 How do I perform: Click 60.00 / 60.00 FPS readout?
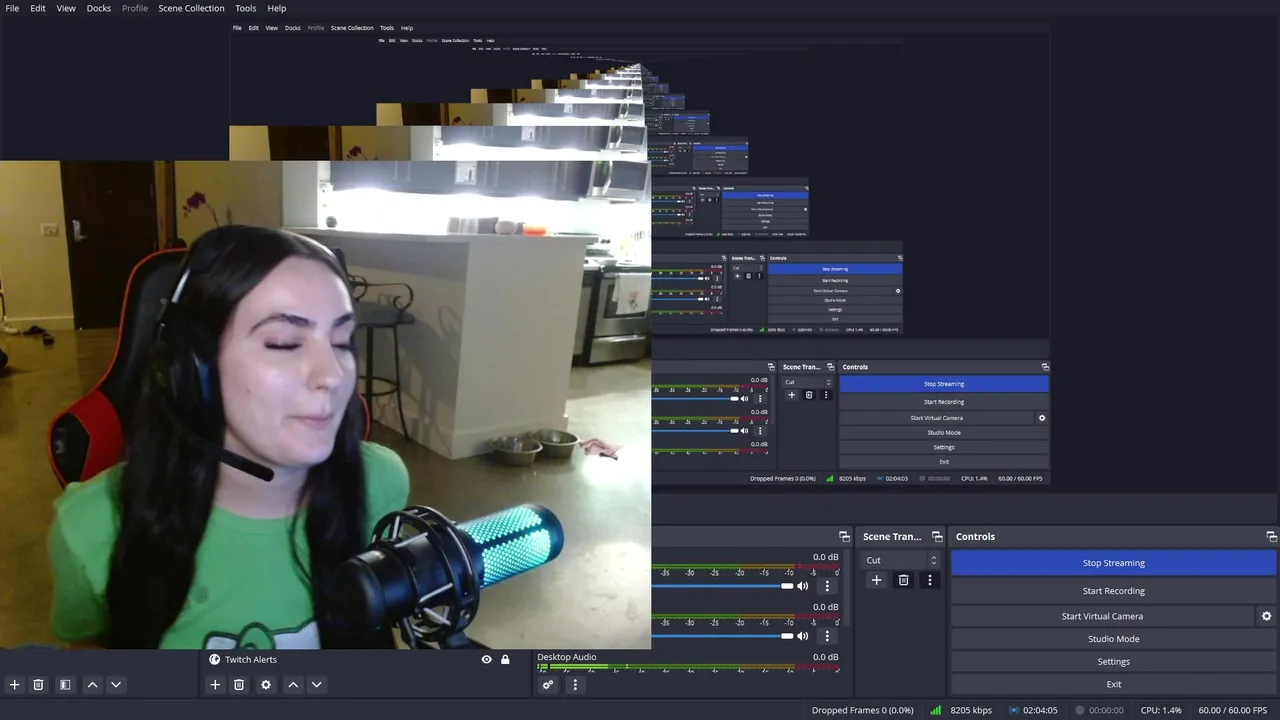pos(1233,710)
